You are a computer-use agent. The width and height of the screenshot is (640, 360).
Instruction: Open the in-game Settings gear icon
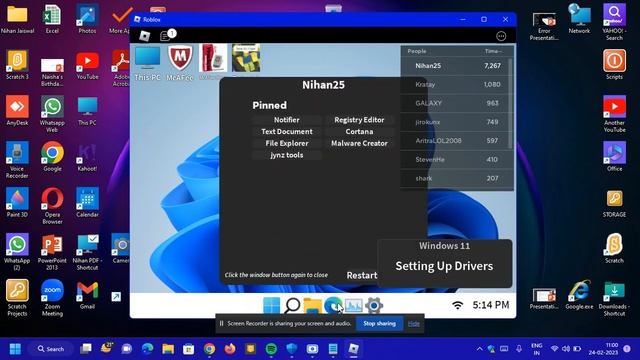coord(373,305)
